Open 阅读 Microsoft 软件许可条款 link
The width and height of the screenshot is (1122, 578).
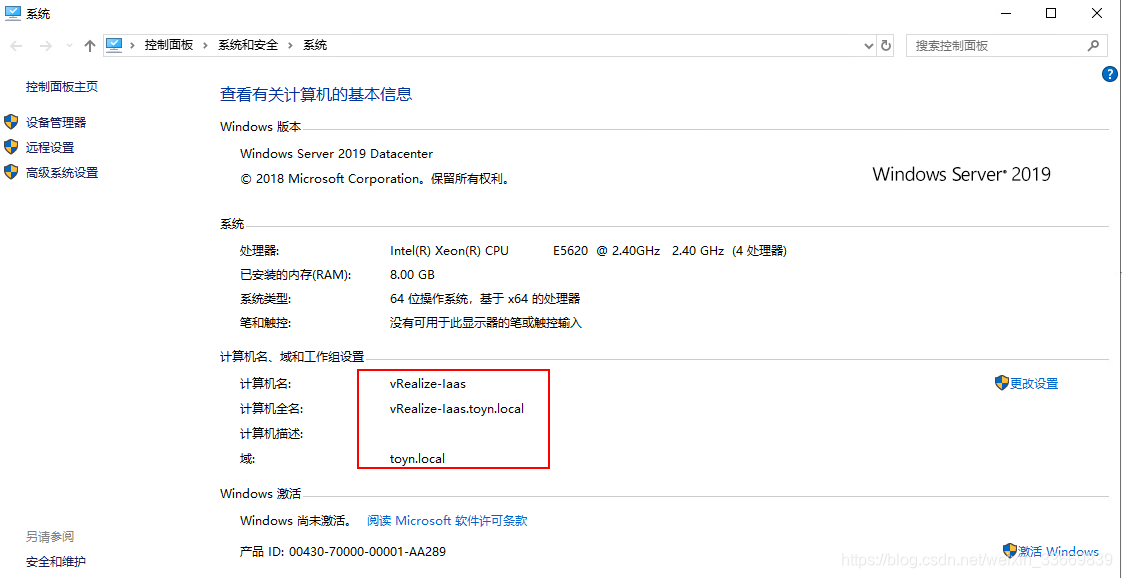pyautogui.click(x=447, y=521)
